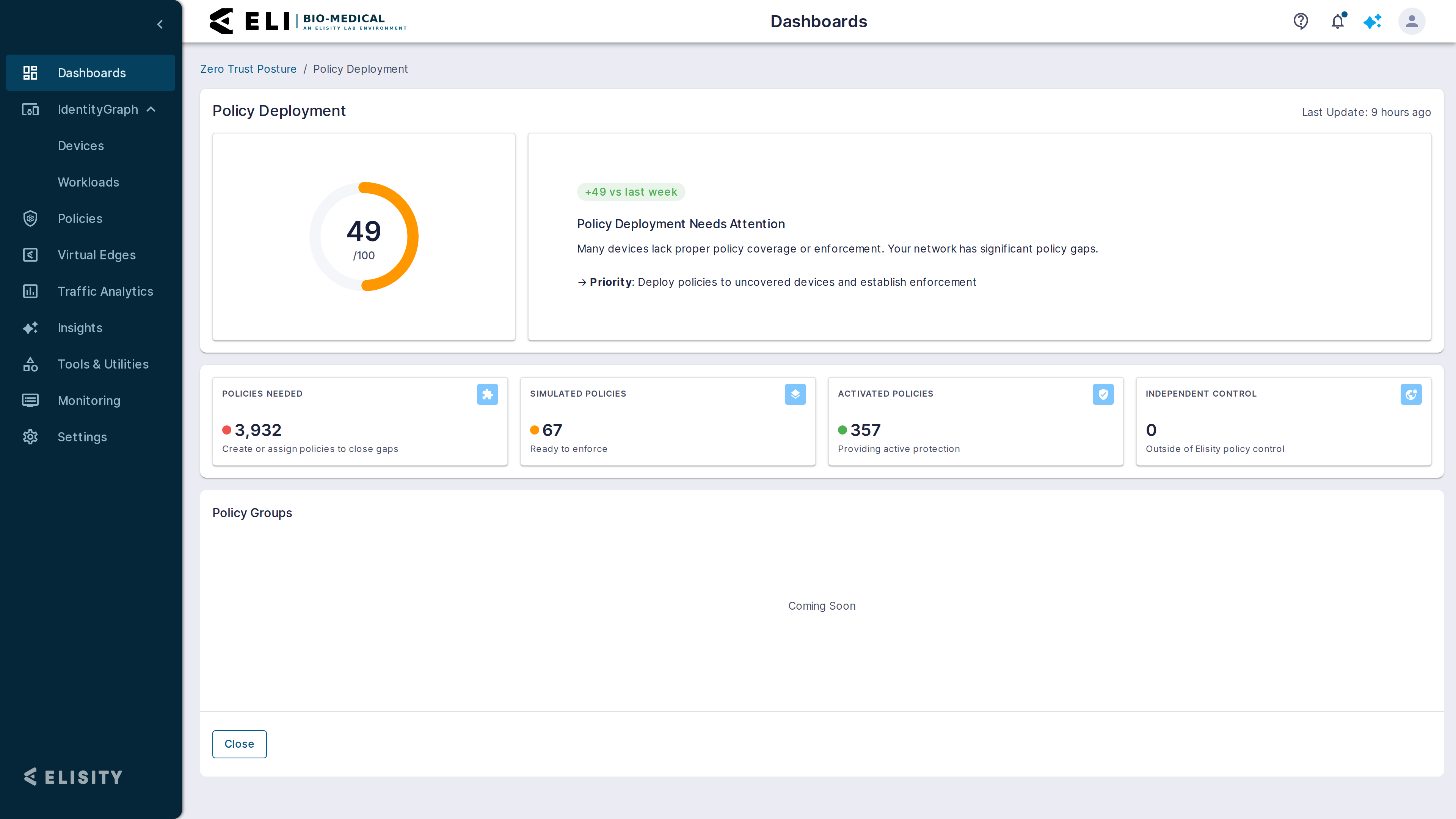This screenshot has width=1456, height=819.
Task: Click the Insights sparkle icon in sidebar
Action: 30,328
